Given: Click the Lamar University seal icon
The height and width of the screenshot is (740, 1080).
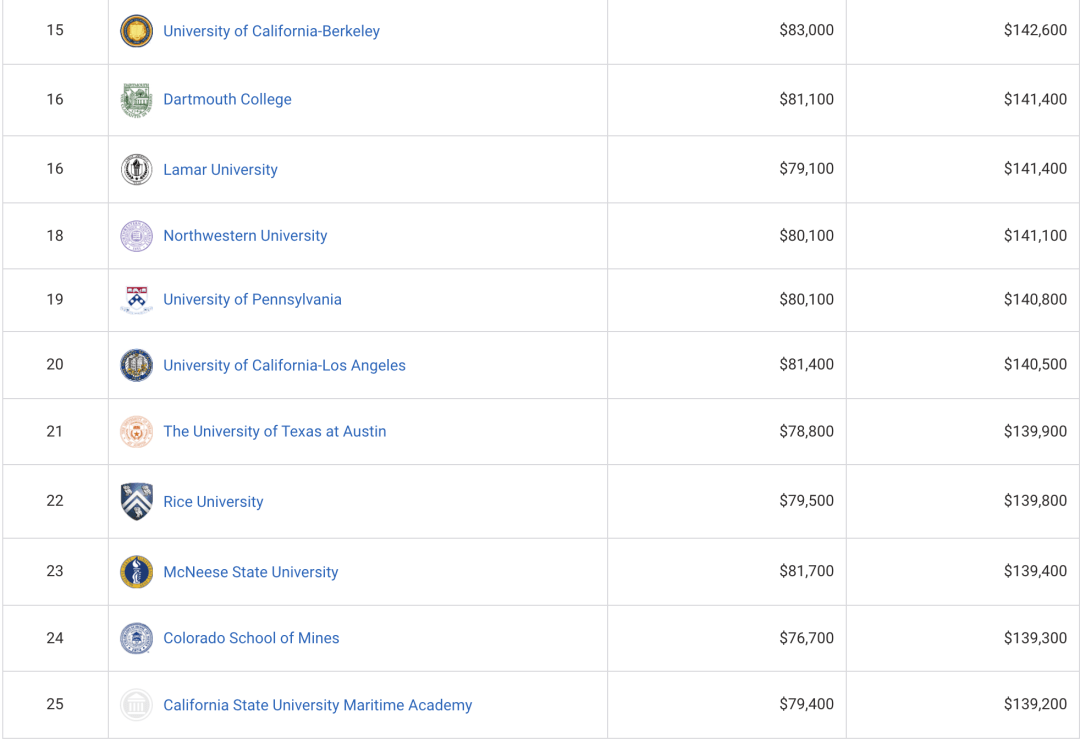Looking at the screenshot, I should (x=136, y=169).
